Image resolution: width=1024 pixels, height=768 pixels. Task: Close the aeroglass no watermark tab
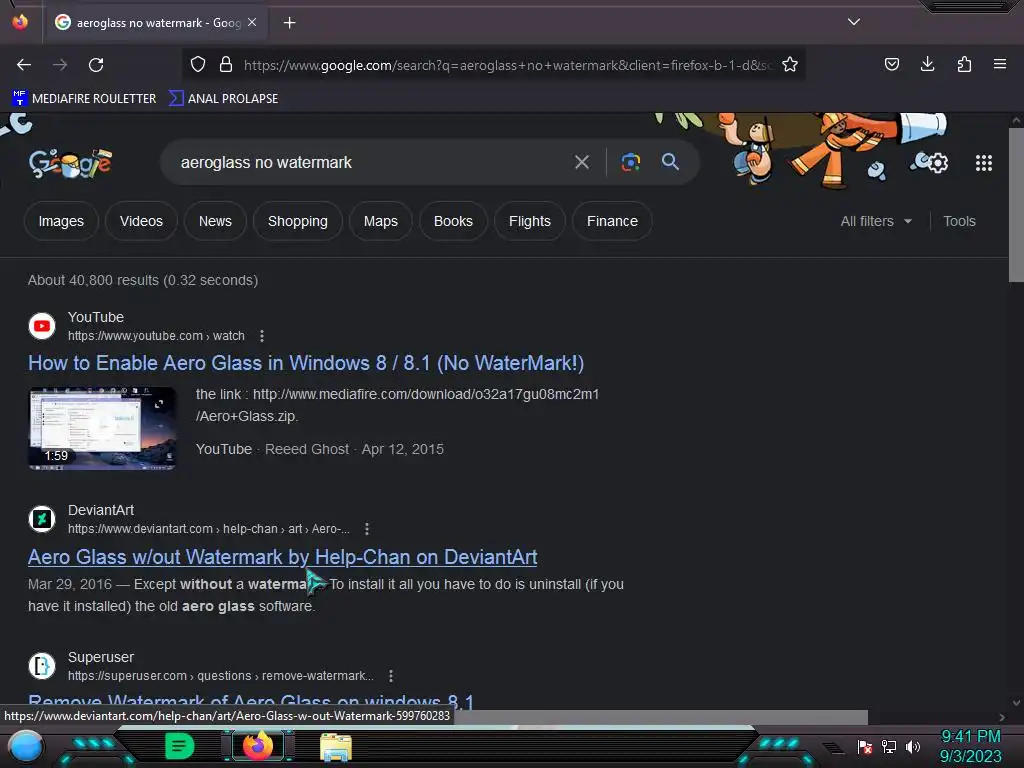pos(252,22)
